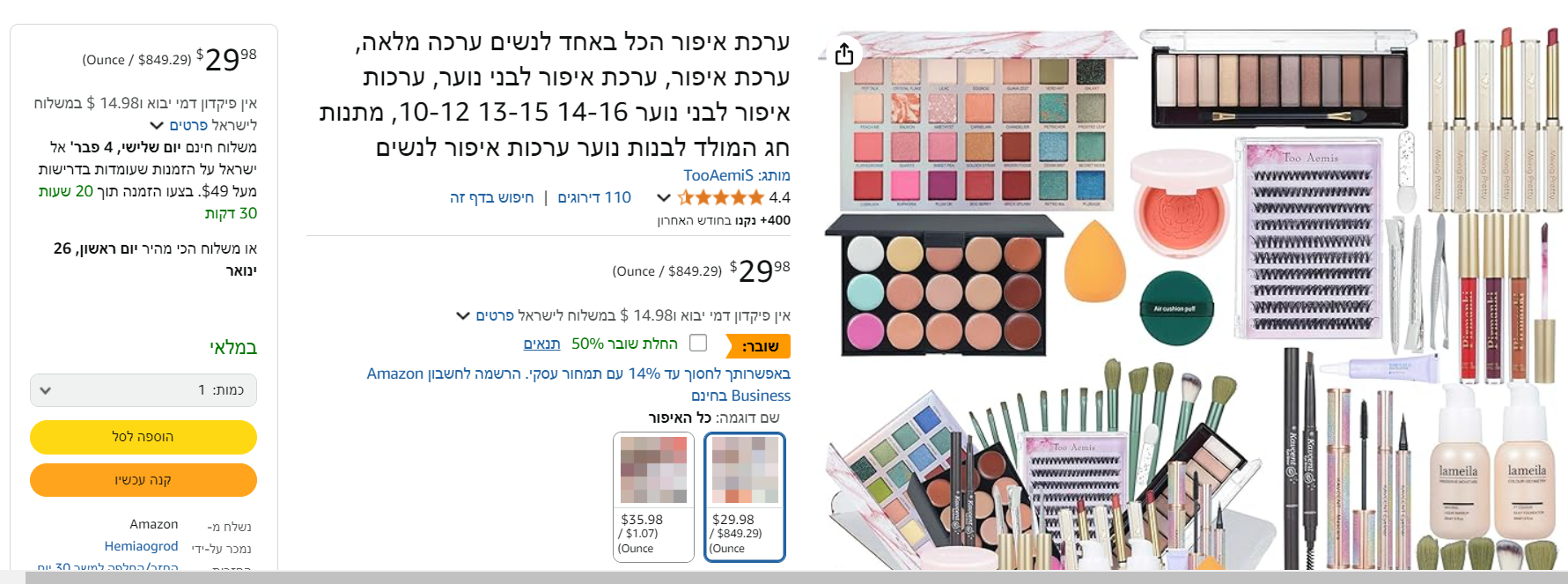This screenshot has width=1568, height=584.
Task: Click the main makeup kit product image
Action: [1193, 298]
